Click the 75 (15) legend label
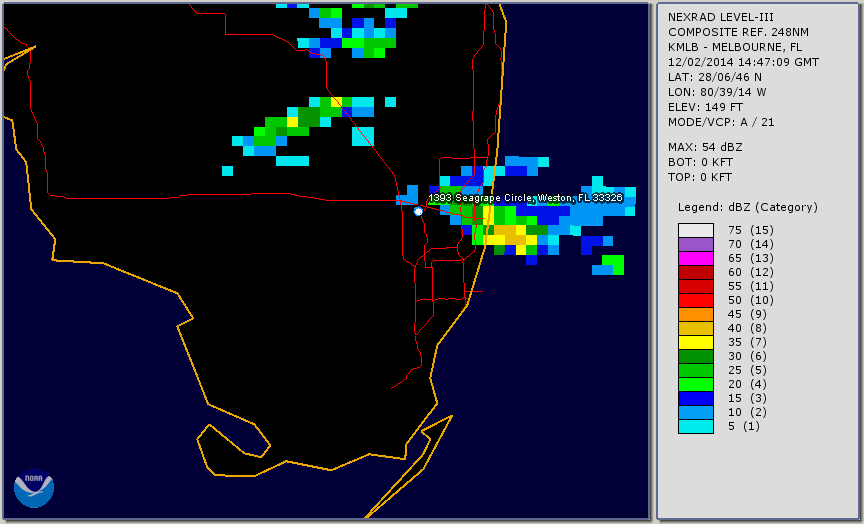 [x=750, y=230]
